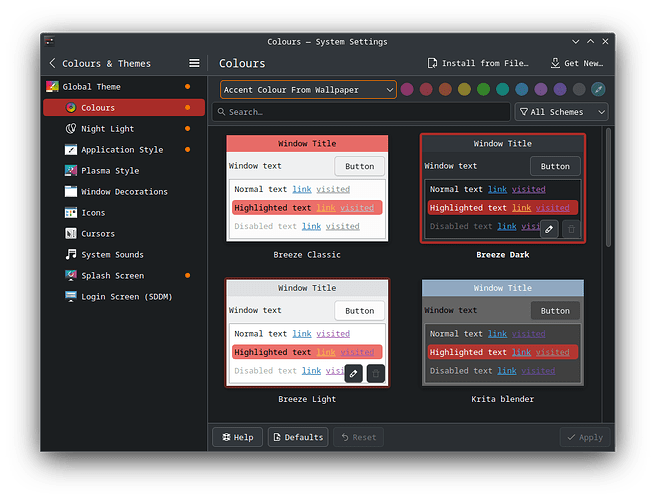656x500 pixels.
Task: Delete icon on Breeze Dark scheme
Action: click(x=571, y=229)
